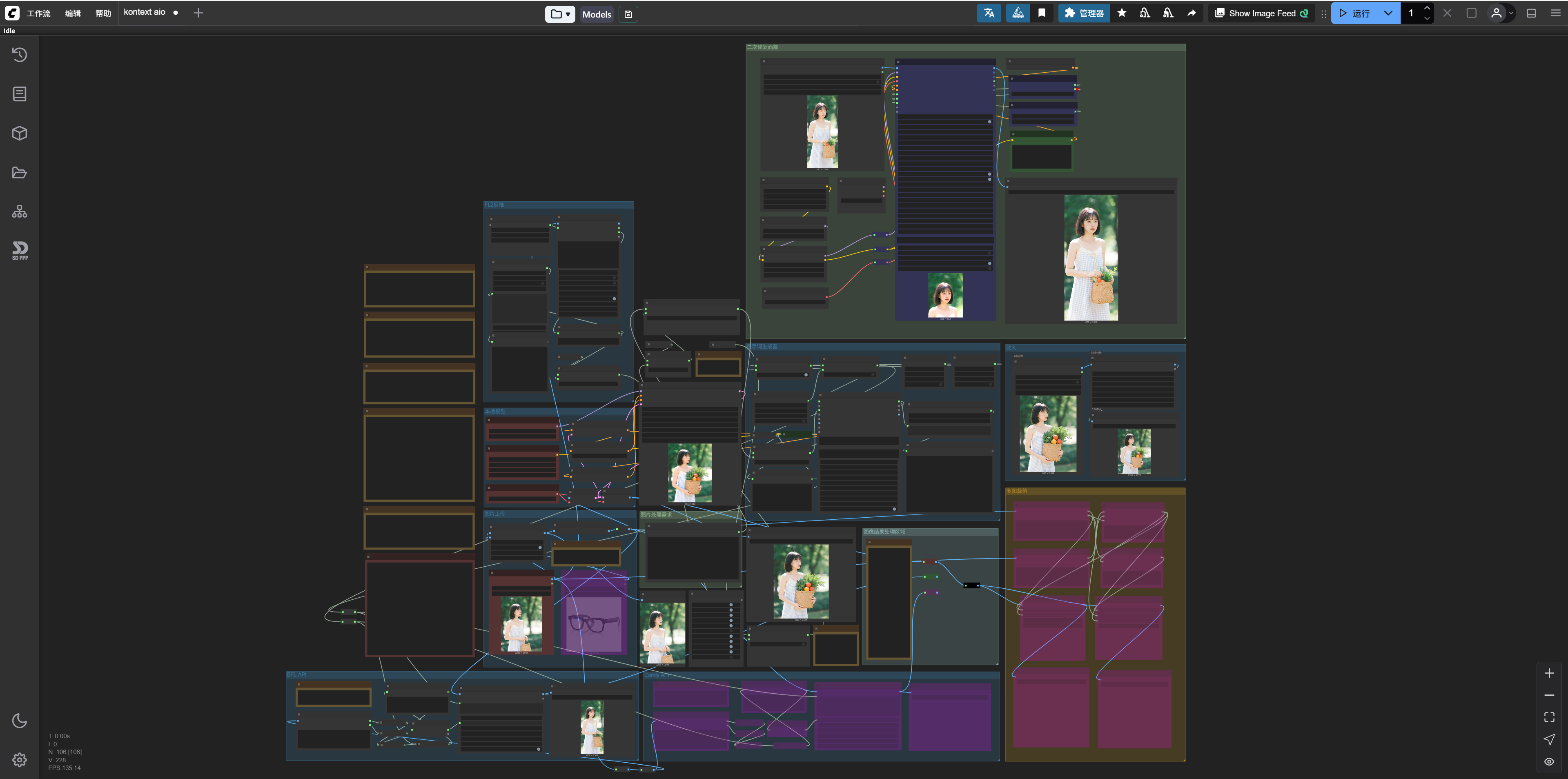1568x779 pixels.
Task: Expand the user account dropdown
Action: pyautogui.click(x=1511, y=13)
